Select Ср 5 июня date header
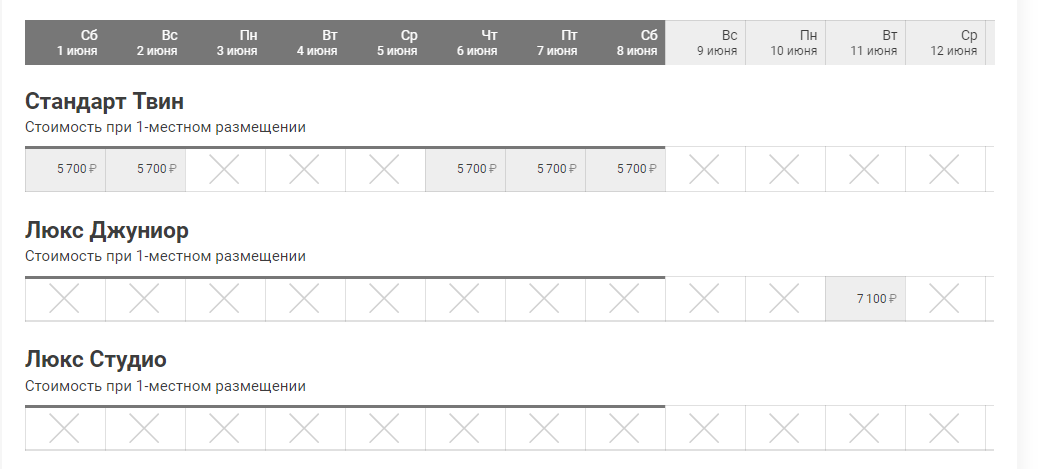Viewport: 1041px width, 469px height. click(x=385, y=43)
